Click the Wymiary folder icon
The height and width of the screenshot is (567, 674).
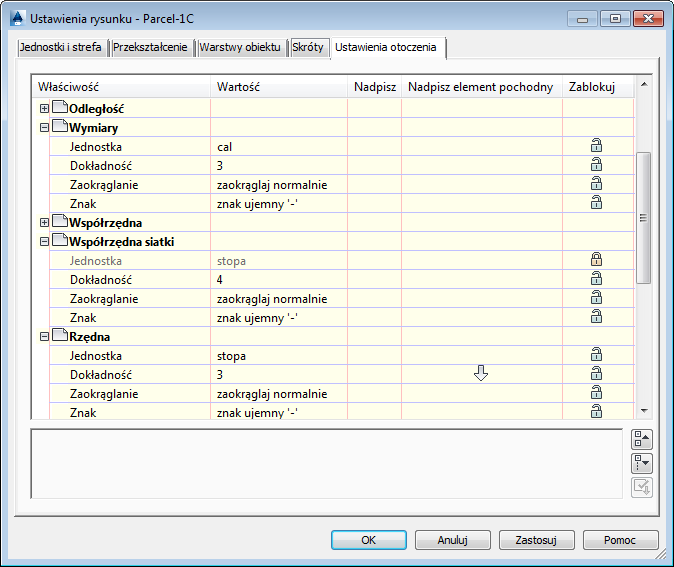(x=60, y=126)
